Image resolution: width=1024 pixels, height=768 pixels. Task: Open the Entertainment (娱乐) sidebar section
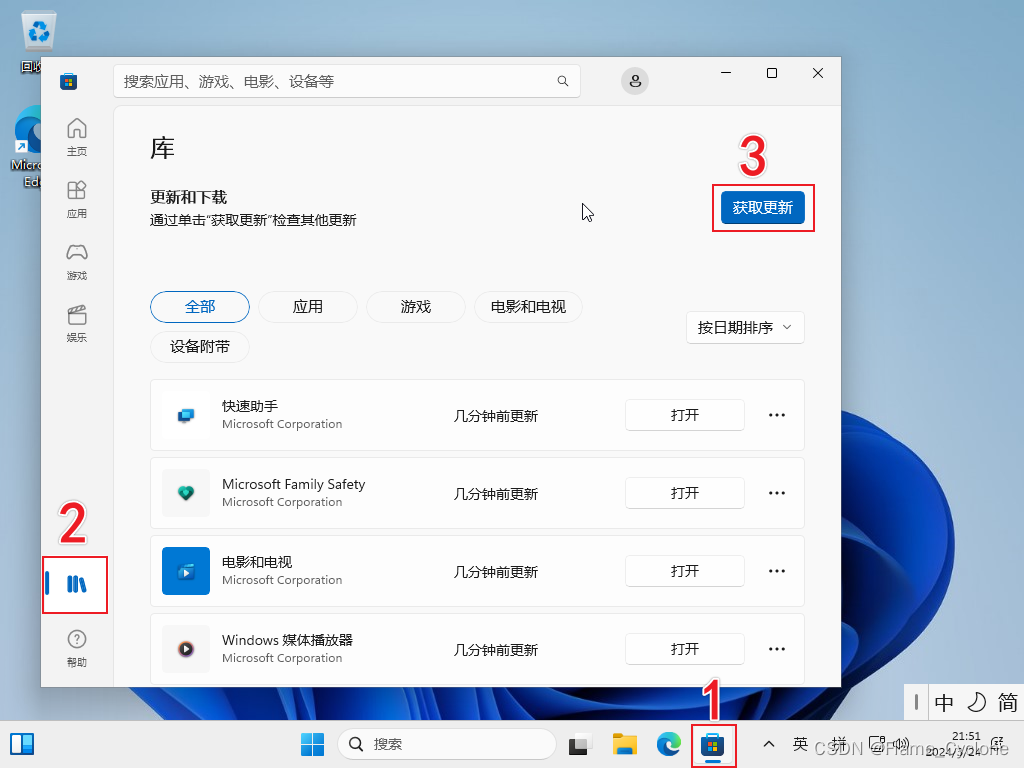click(x=76, y=323)
